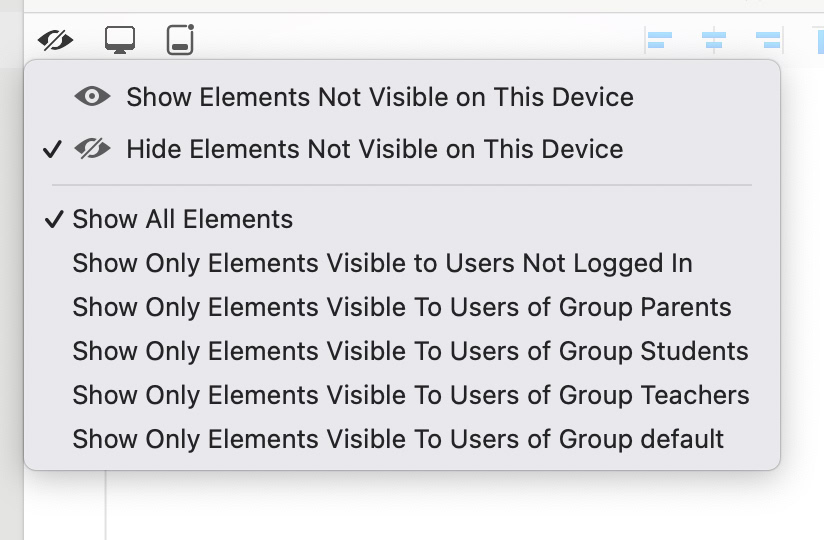Click the crossed-eye visibility toolbar icon
Image resolution: width=824 pixels, height=540 pixels.
[56, 40]
